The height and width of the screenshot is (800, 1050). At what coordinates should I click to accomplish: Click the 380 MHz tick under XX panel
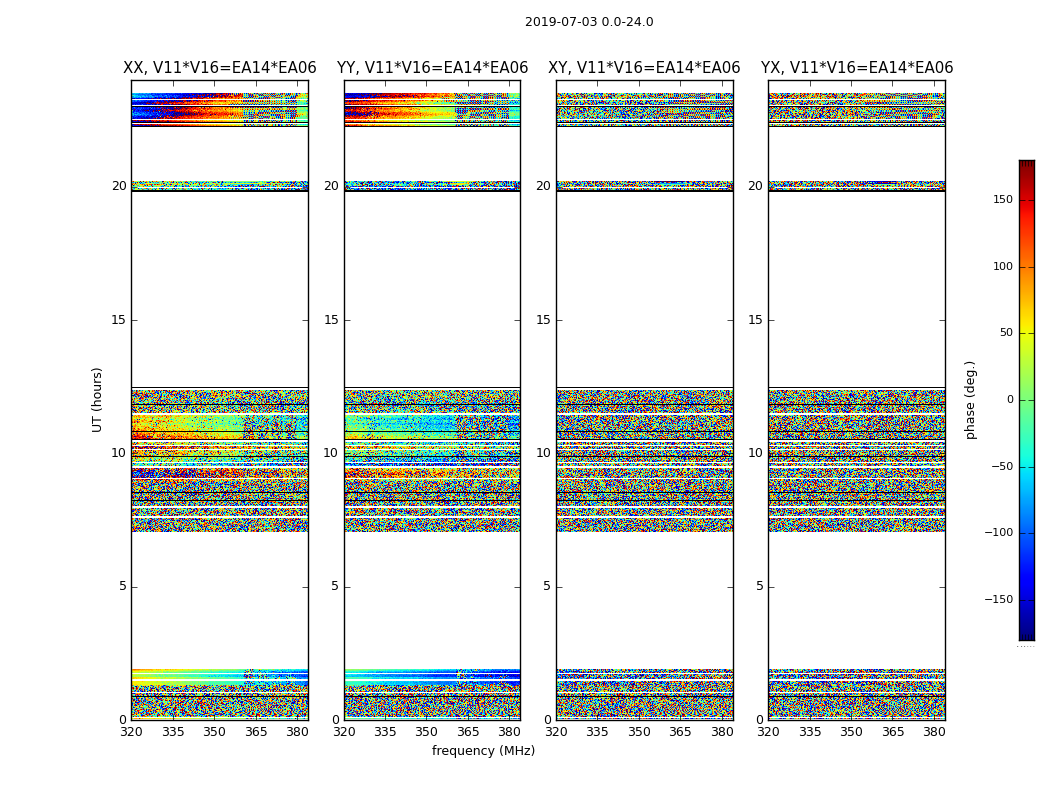pyautogui.click(x=297, y=732)
